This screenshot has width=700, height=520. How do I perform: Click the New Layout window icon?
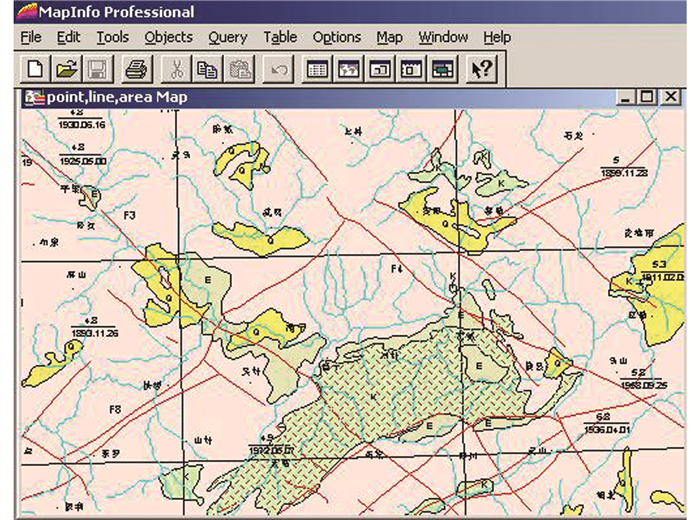point(411,69)
